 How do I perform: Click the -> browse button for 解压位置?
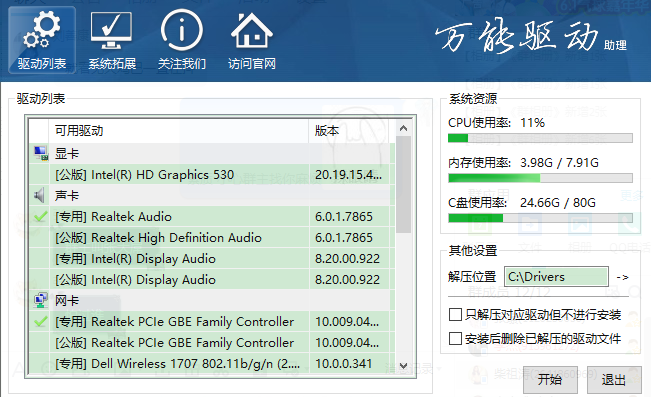tap(622, 277)
